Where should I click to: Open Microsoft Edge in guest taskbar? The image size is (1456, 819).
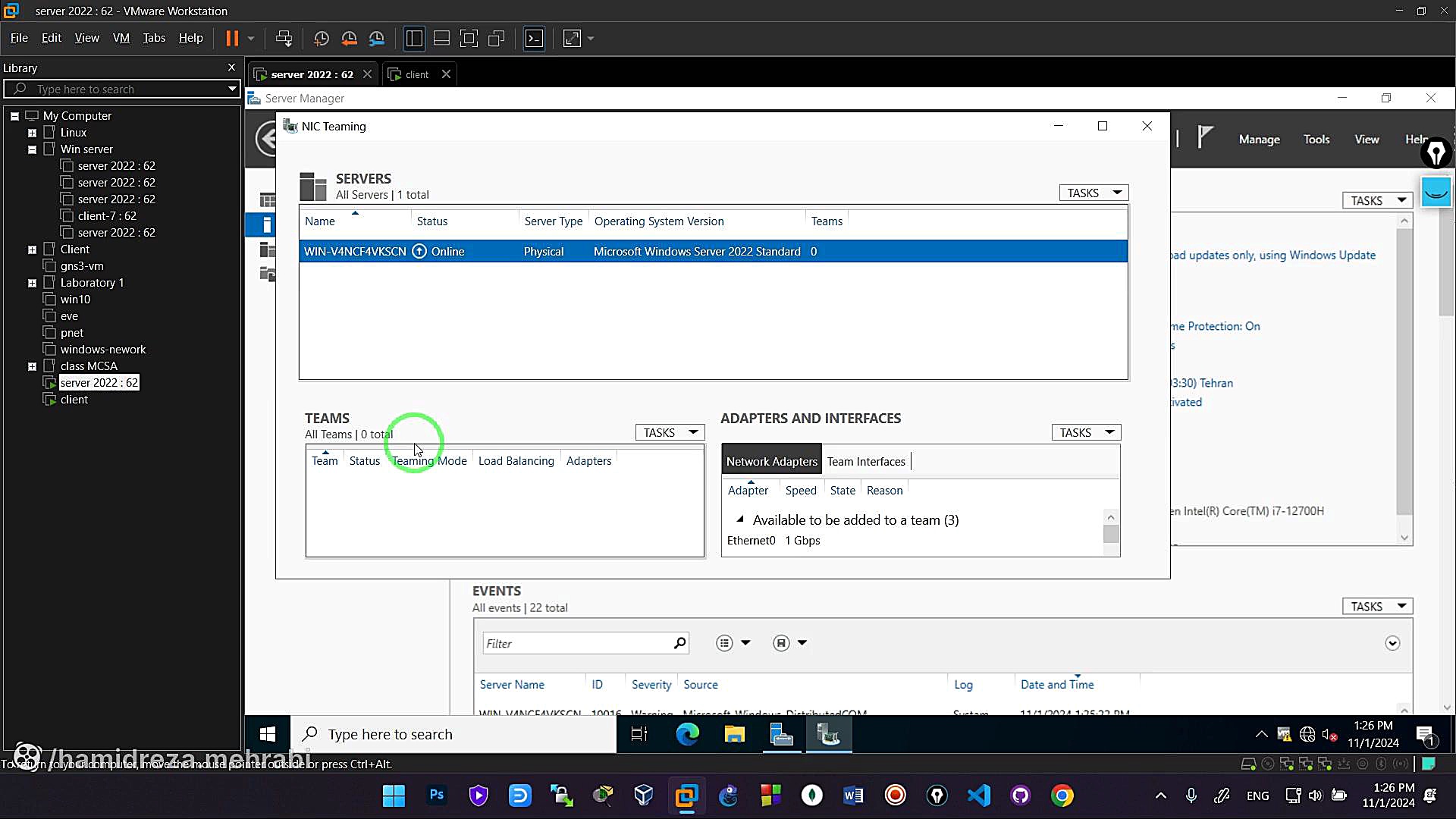[687, 734]
